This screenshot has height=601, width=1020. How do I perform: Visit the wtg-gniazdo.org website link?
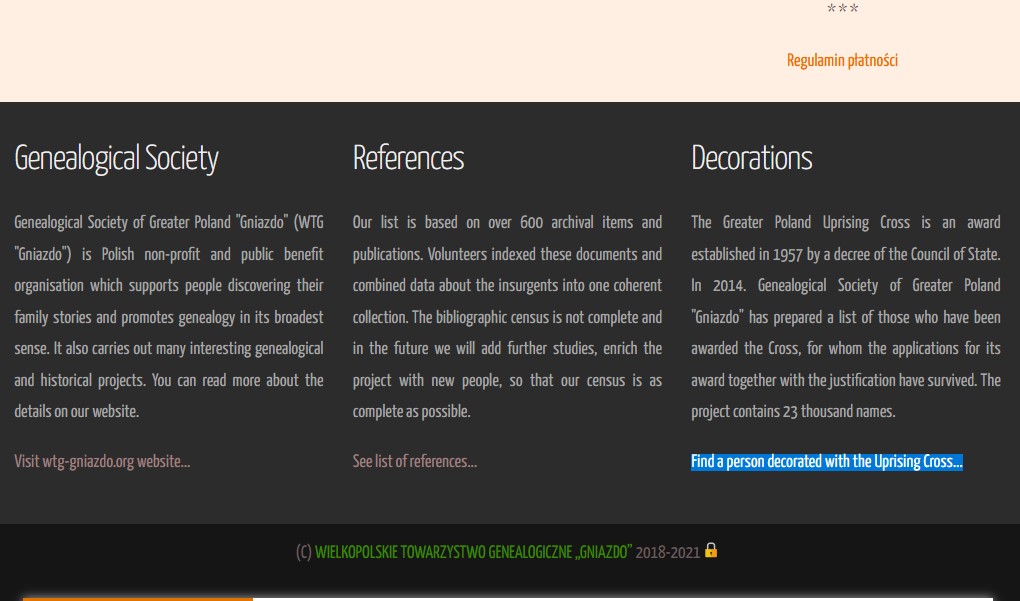coord(102,462)
